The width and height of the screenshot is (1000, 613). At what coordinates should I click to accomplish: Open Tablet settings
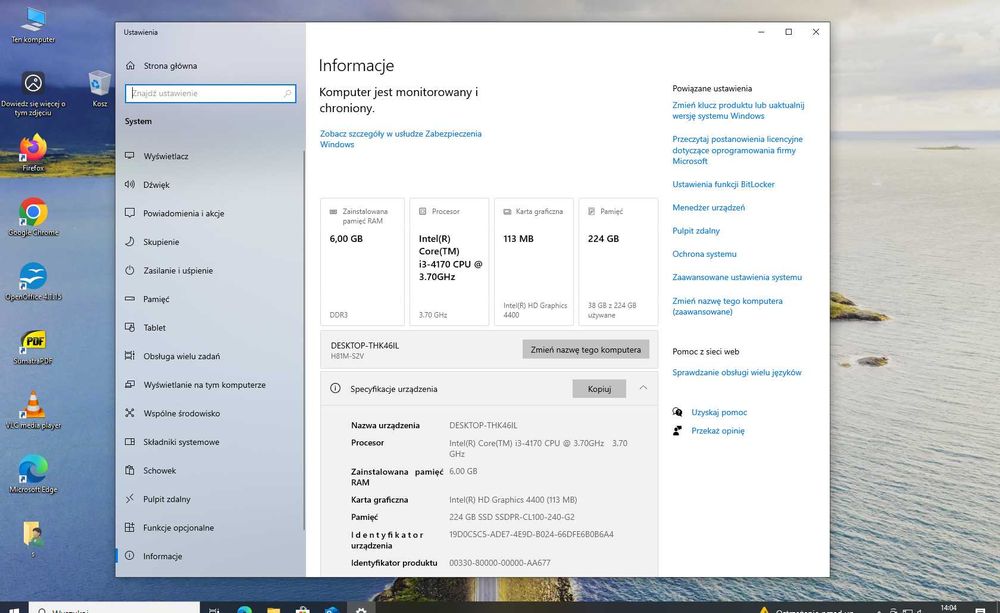pos(154,328)
